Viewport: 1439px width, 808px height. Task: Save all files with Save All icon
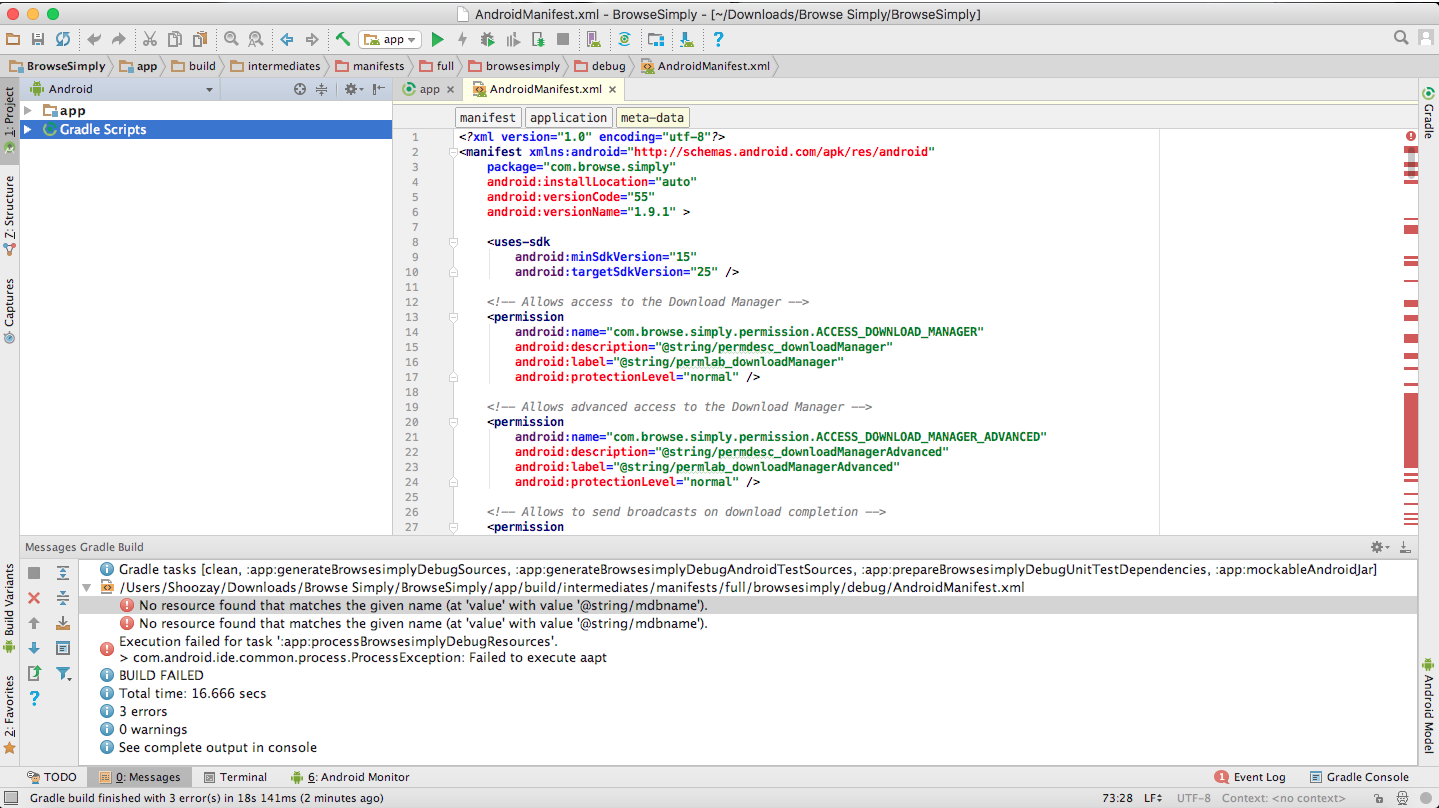[x=38, y=39]
